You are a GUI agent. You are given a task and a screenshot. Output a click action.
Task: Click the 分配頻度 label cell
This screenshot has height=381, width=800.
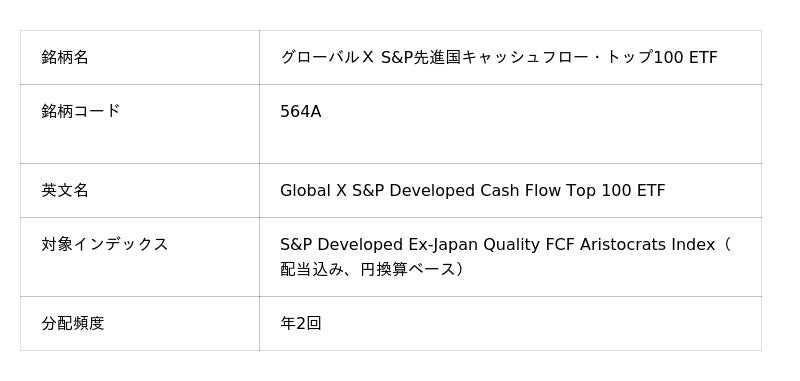140,323
